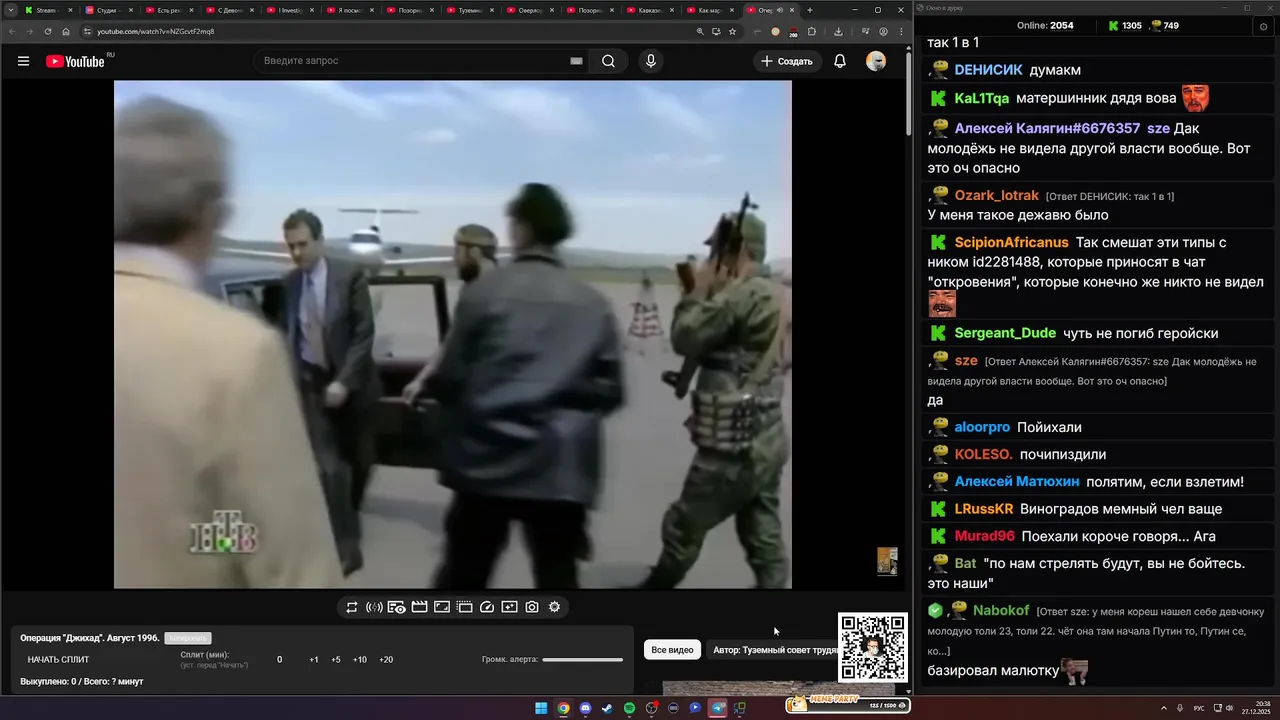Open the on-screen keyboard icon in search box
The width and height of the screenshot is (1280, 720).
(576, 61)
